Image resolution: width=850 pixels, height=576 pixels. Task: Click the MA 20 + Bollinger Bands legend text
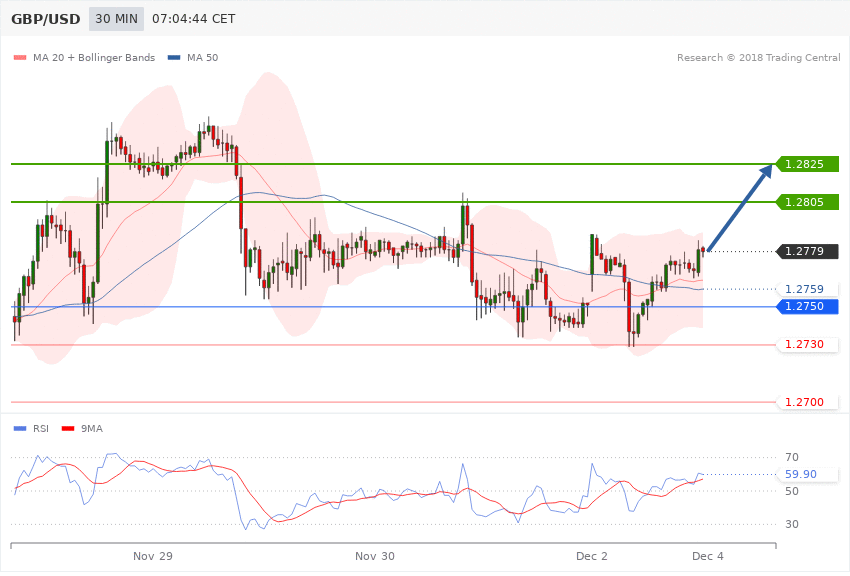click(94, 57)
